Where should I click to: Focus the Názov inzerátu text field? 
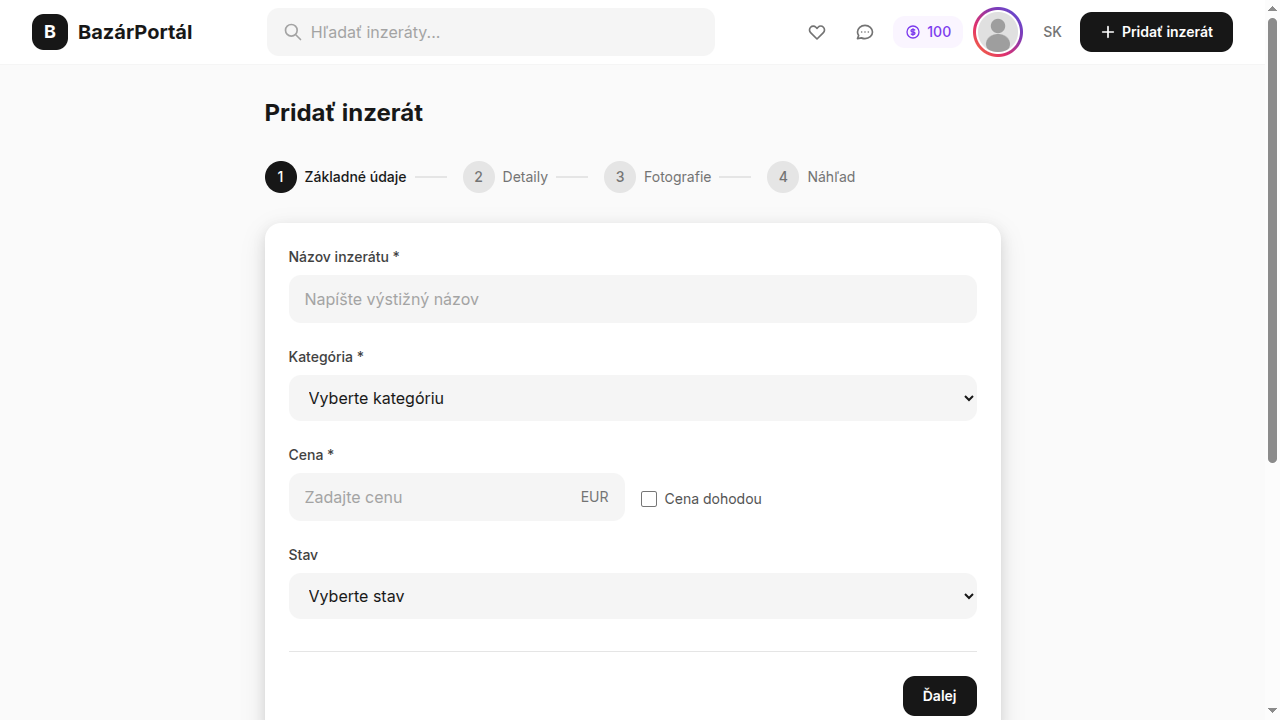pos(632,299)
